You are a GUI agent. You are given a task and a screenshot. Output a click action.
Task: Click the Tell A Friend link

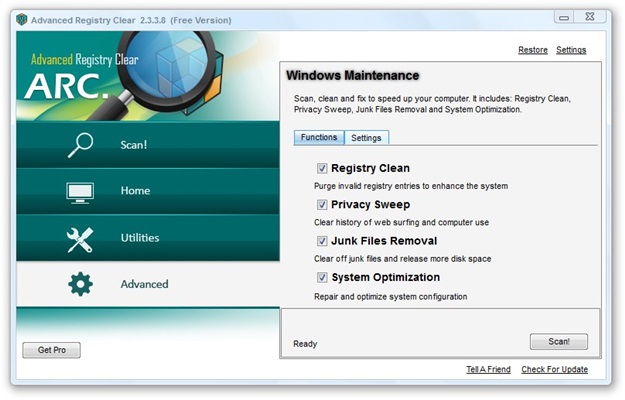click(488, 370)
